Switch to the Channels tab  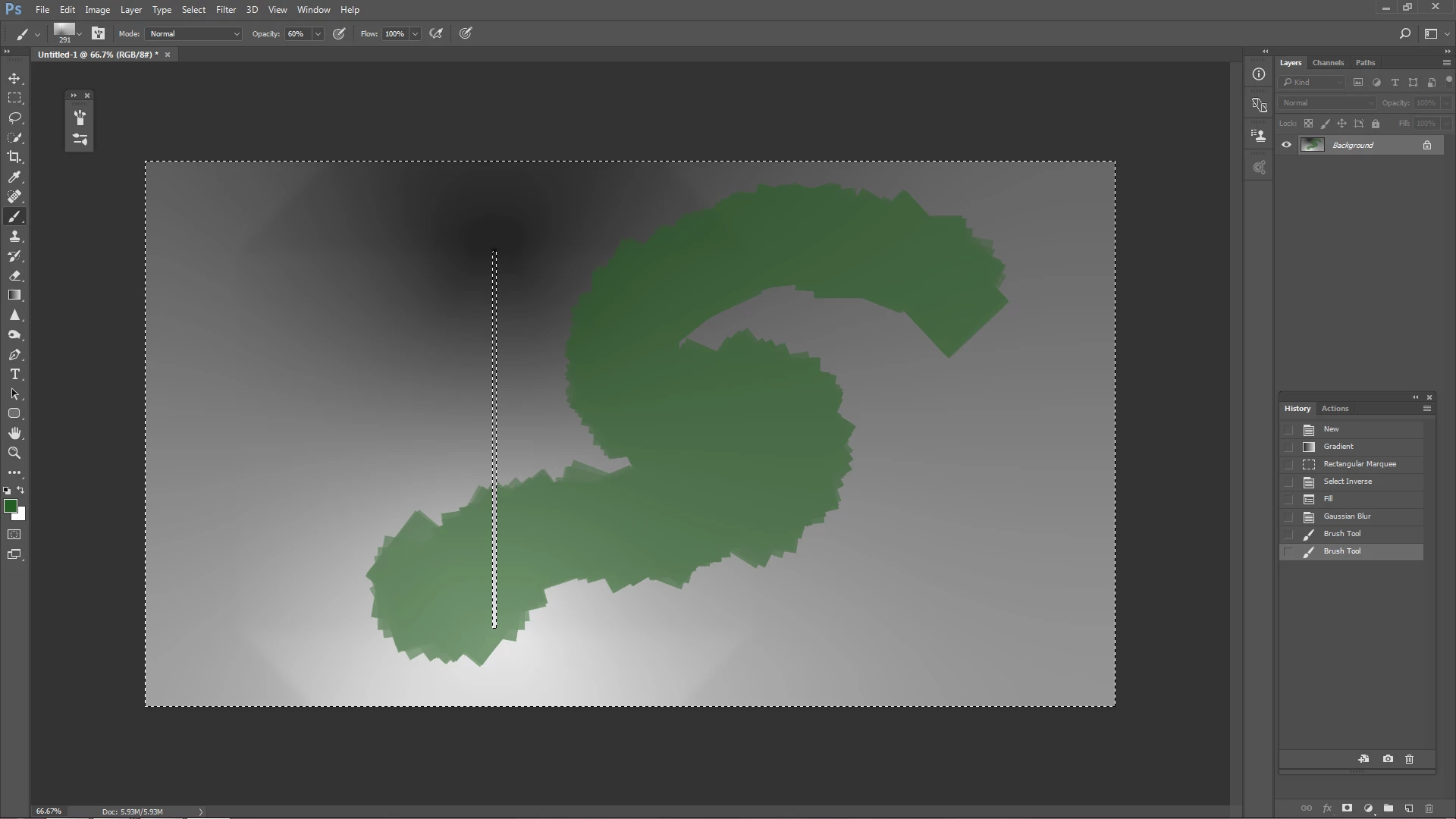tap(1328, 62)
